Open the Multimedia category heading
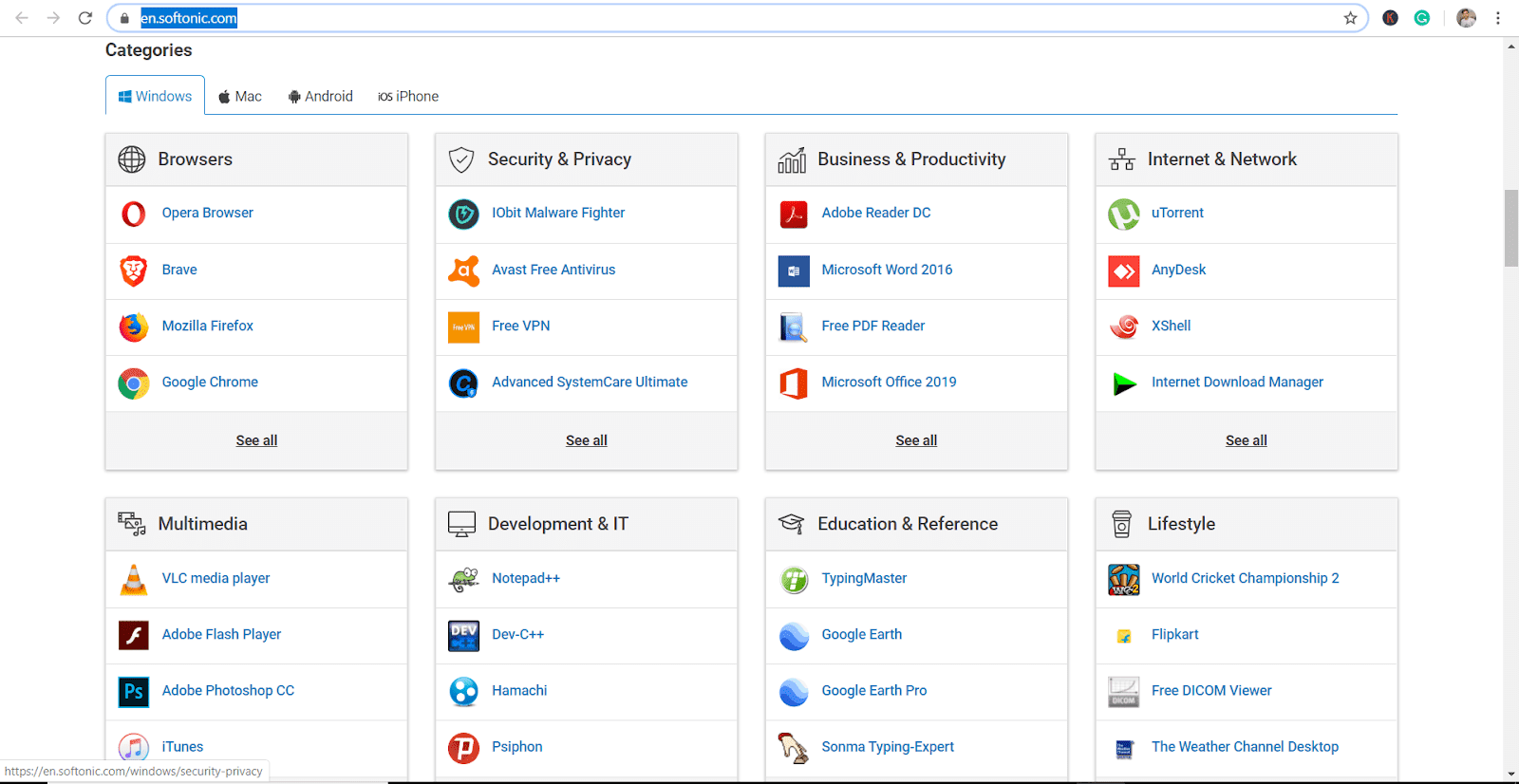The image size is (1519, 784). pos(202,524)
